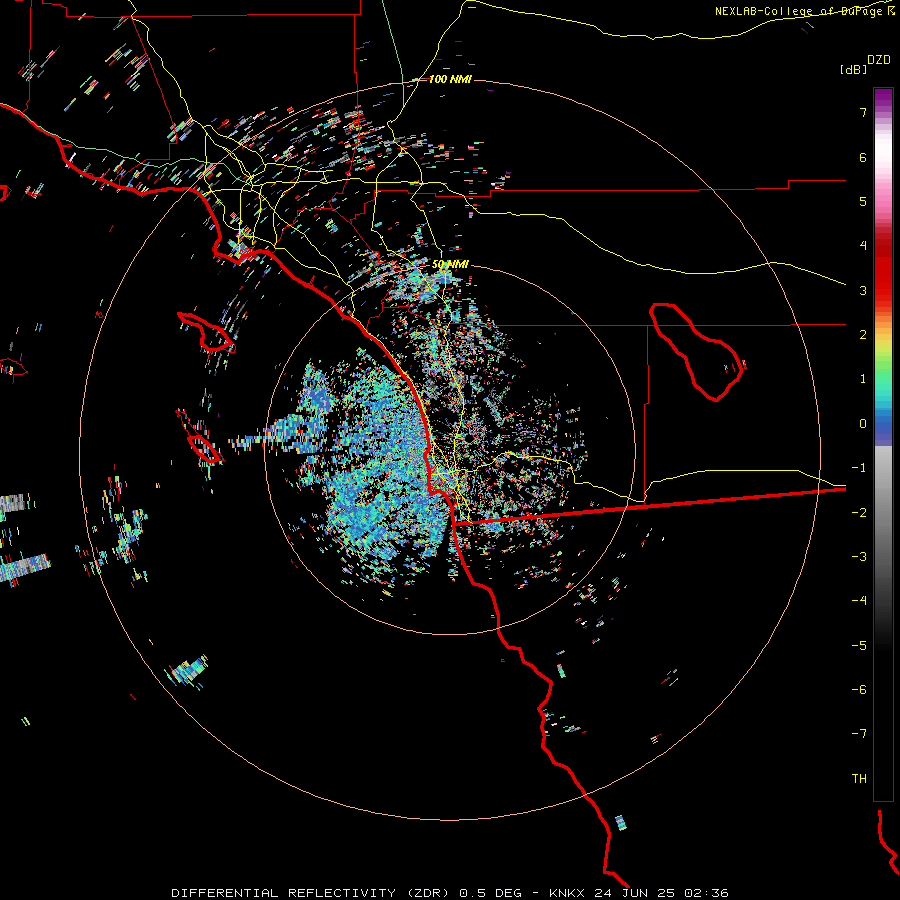This screenshot has width=900, height=900.
Task: Click the 5 value on the color scale
Action: pos(863,201)
